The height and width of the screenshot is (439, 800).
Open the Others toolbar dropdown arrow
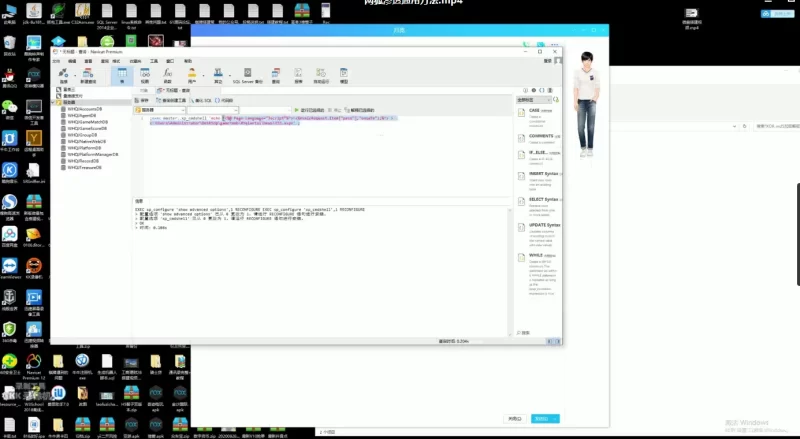[x=230, y=76]
